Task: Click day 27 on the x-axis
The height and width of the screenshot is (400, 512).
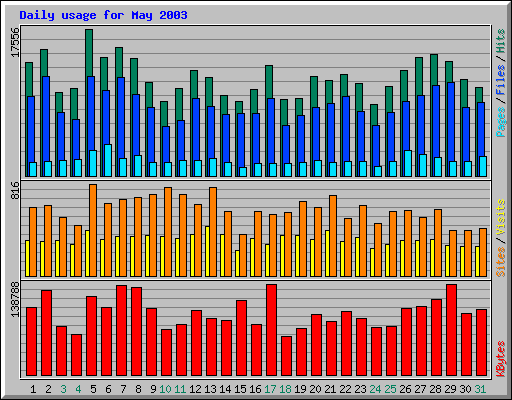Action: (x=420, y=389)
